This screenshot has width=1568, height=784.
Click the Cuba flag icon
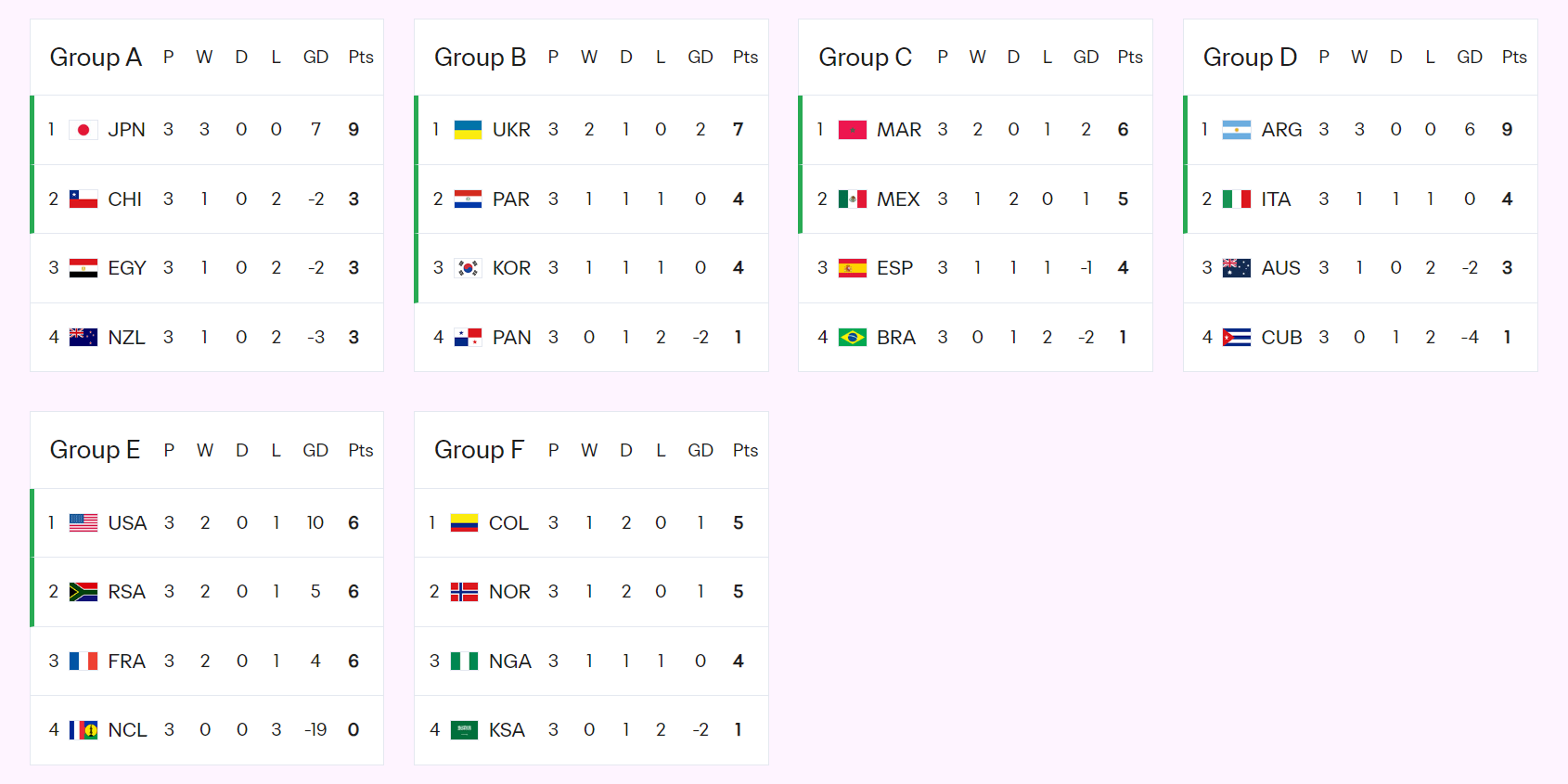(1236, 338)
